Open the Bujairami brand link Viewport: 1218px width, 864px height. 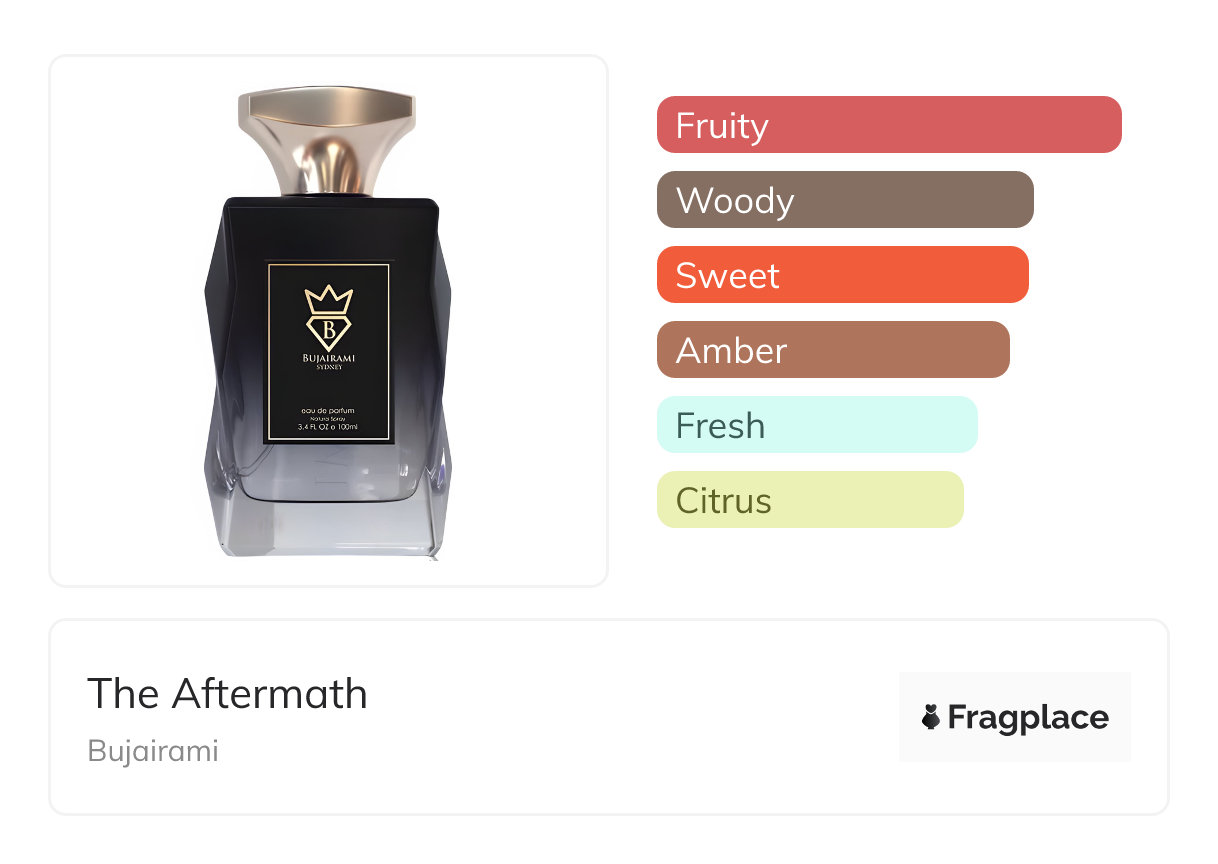point(153,751)
